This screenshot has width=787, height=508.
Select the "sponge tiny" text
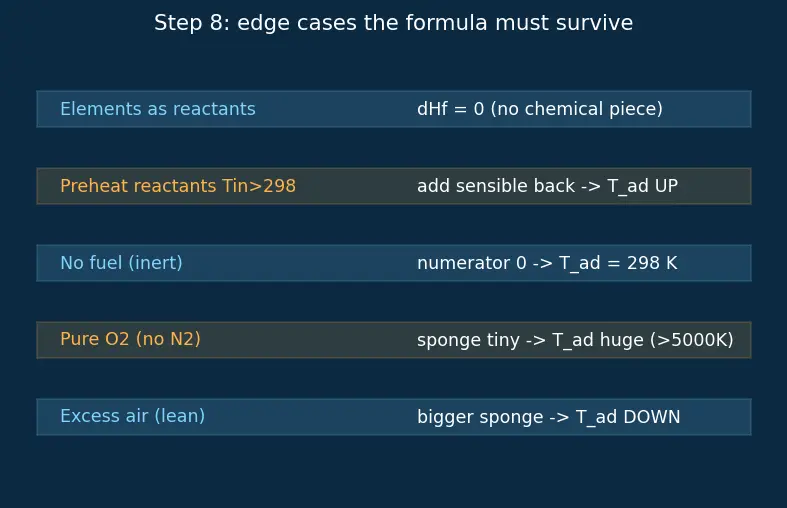(468, 340)
